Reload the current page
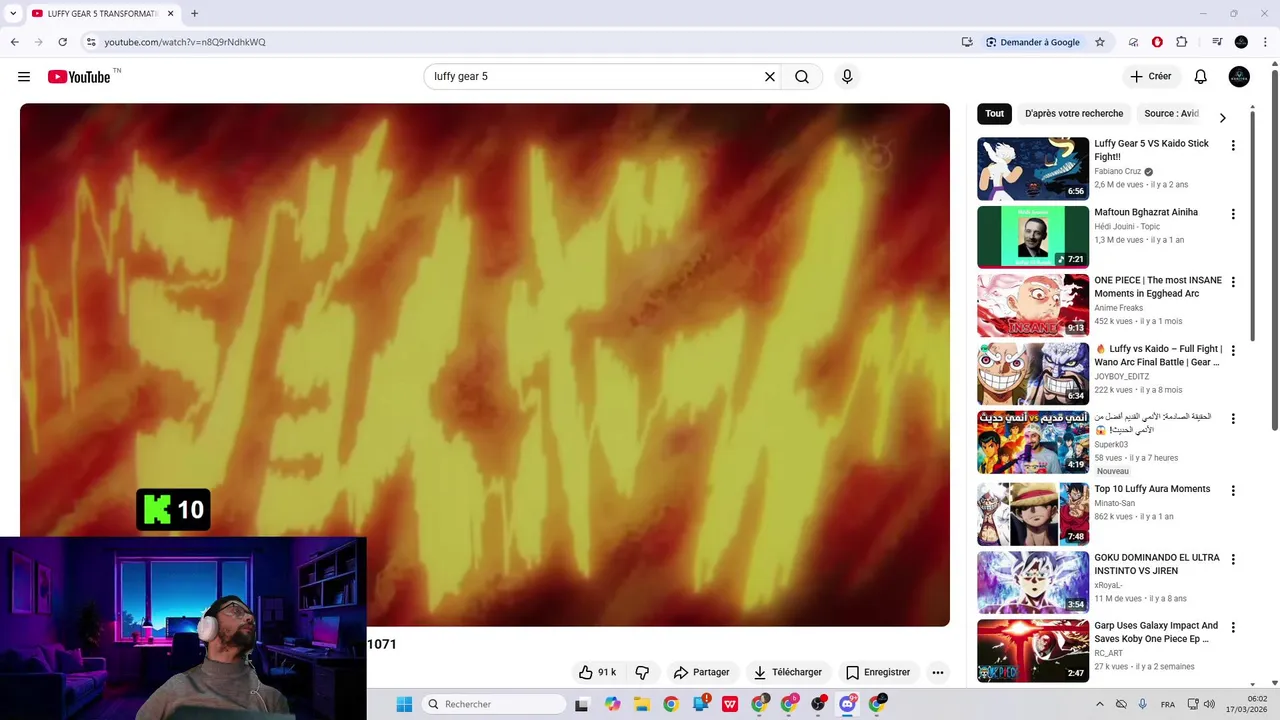Viewport: 1280px width, 720px height. (62, 42)
